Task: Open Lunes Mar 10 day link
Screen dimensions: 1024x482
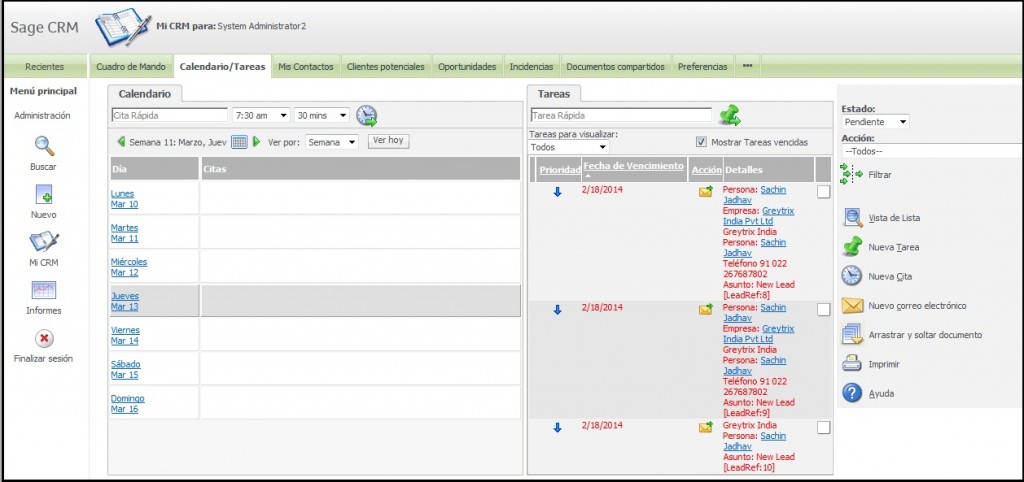Action: pyautogui.click(x=124, y=199)
